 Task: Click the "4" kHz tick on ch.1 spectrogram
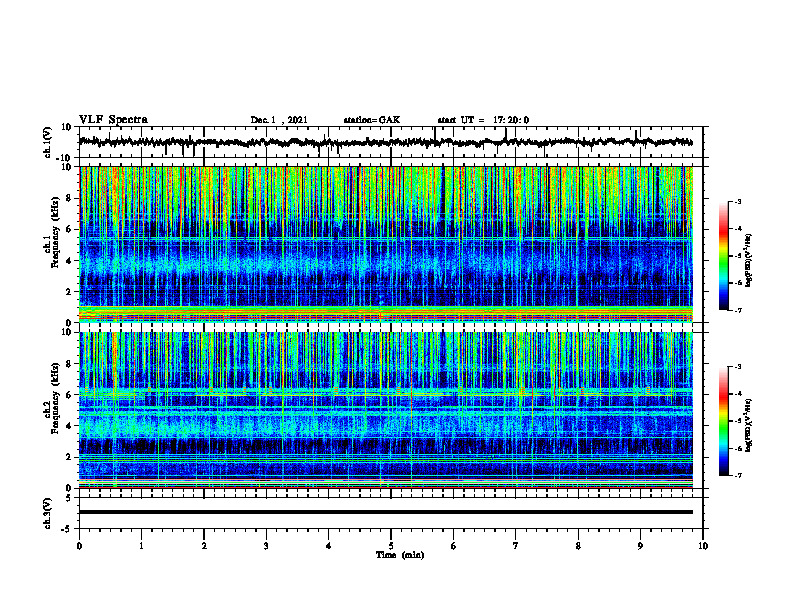[x=69, y=261]
